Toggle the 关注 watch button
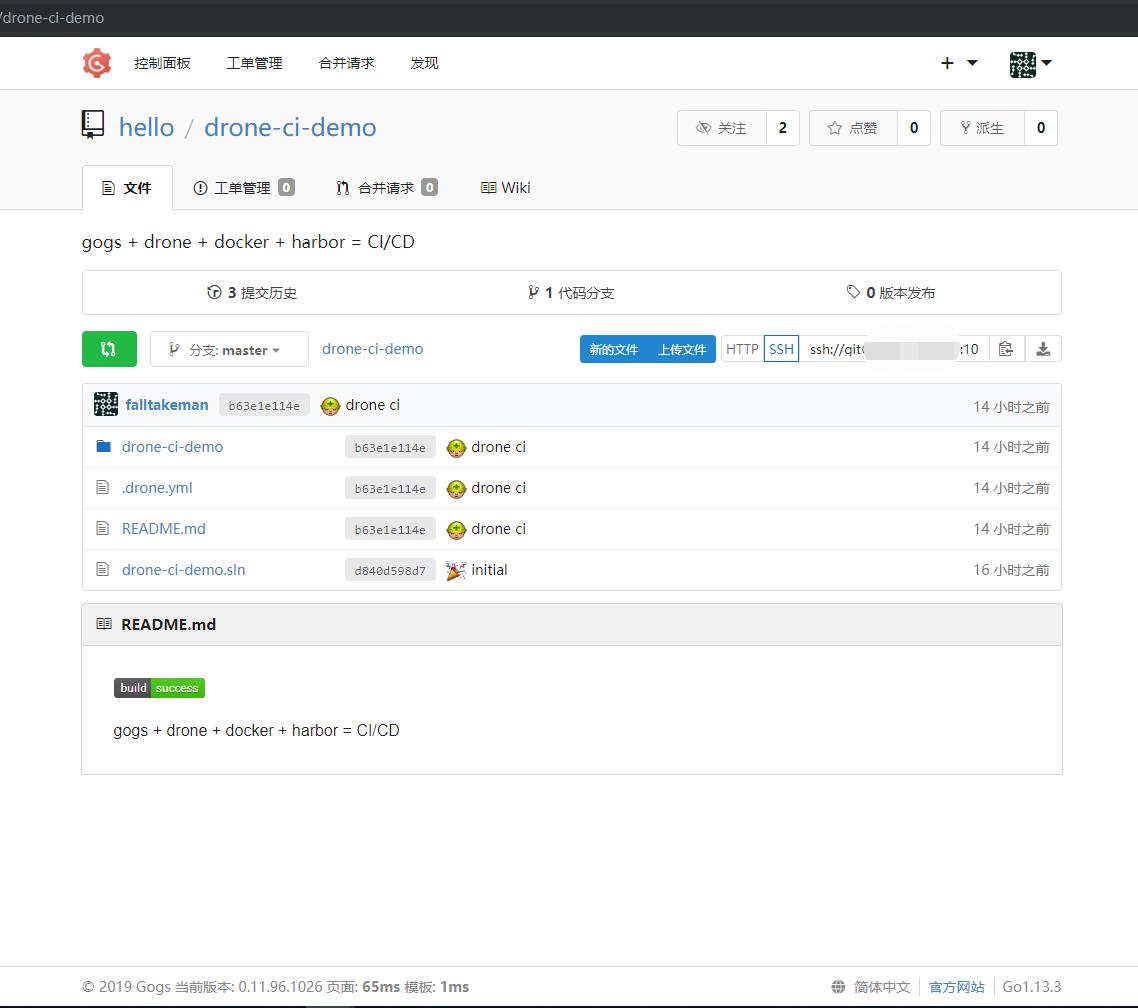Viewport: 1138px width, 1008px height. [x=721, y=128]
